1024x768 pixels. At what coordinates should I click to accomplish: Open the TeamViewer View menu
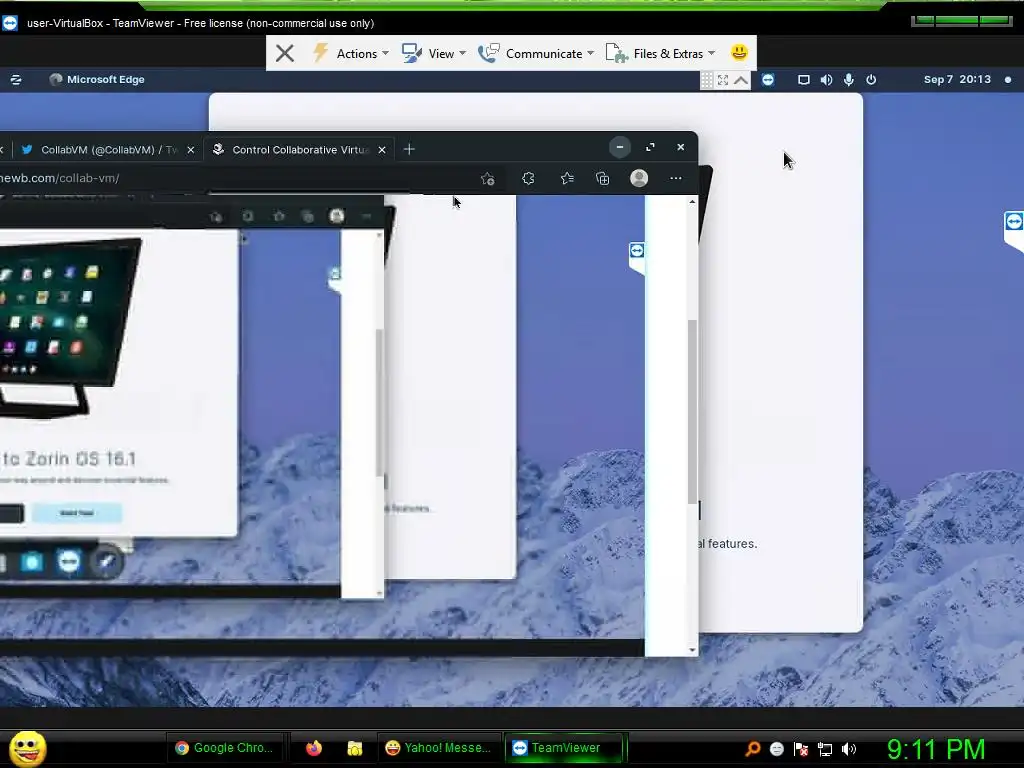coord(434,54)
